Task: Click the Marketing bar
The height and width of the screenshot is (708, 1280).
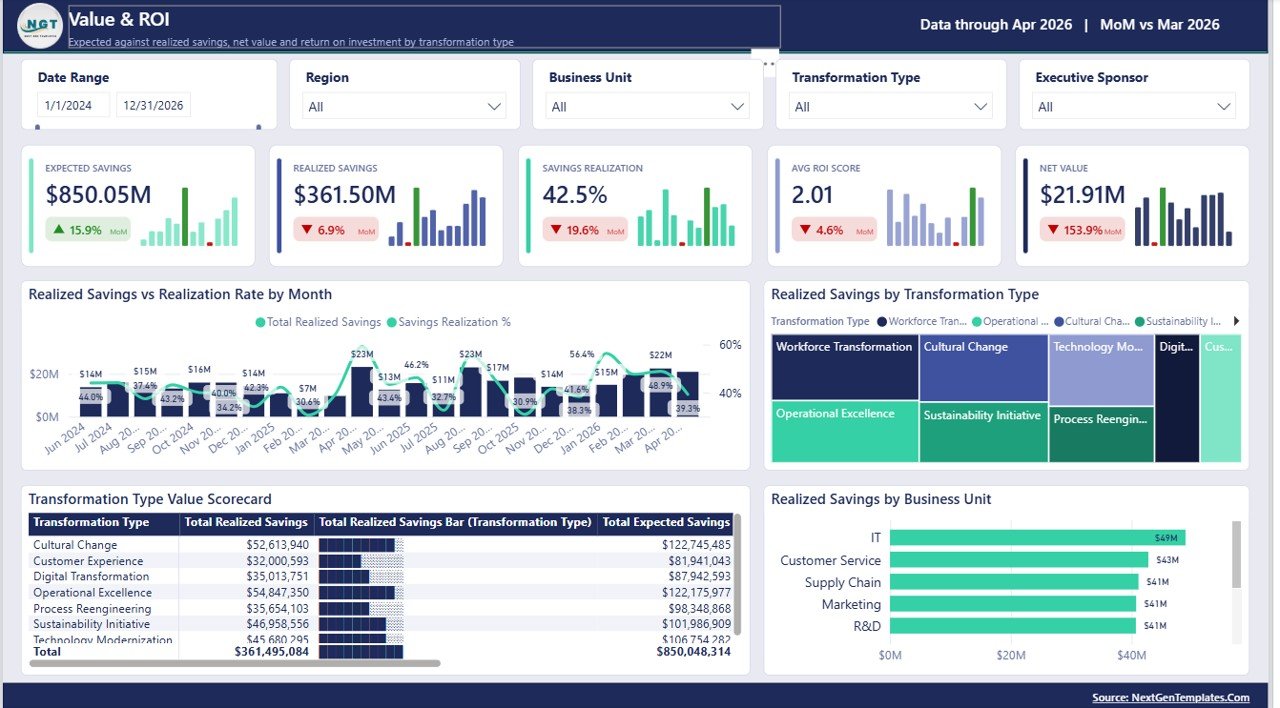Action: (1012, 604)
